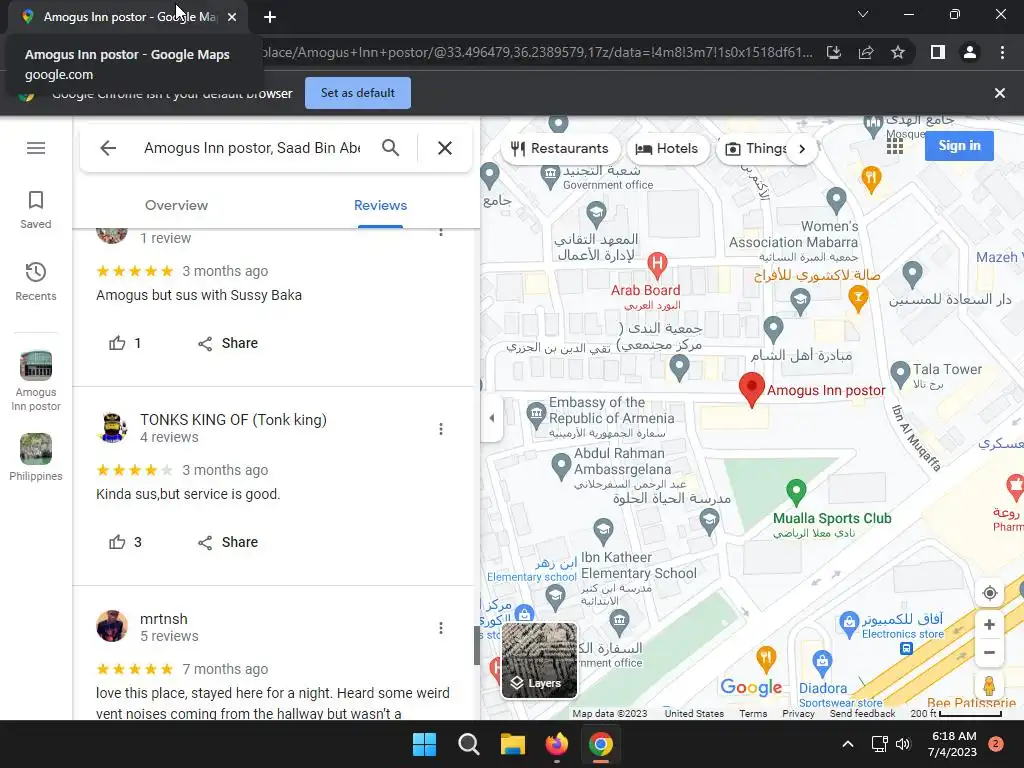
Task: Open Firefox from the taskbar
Action: pos(556,744)
